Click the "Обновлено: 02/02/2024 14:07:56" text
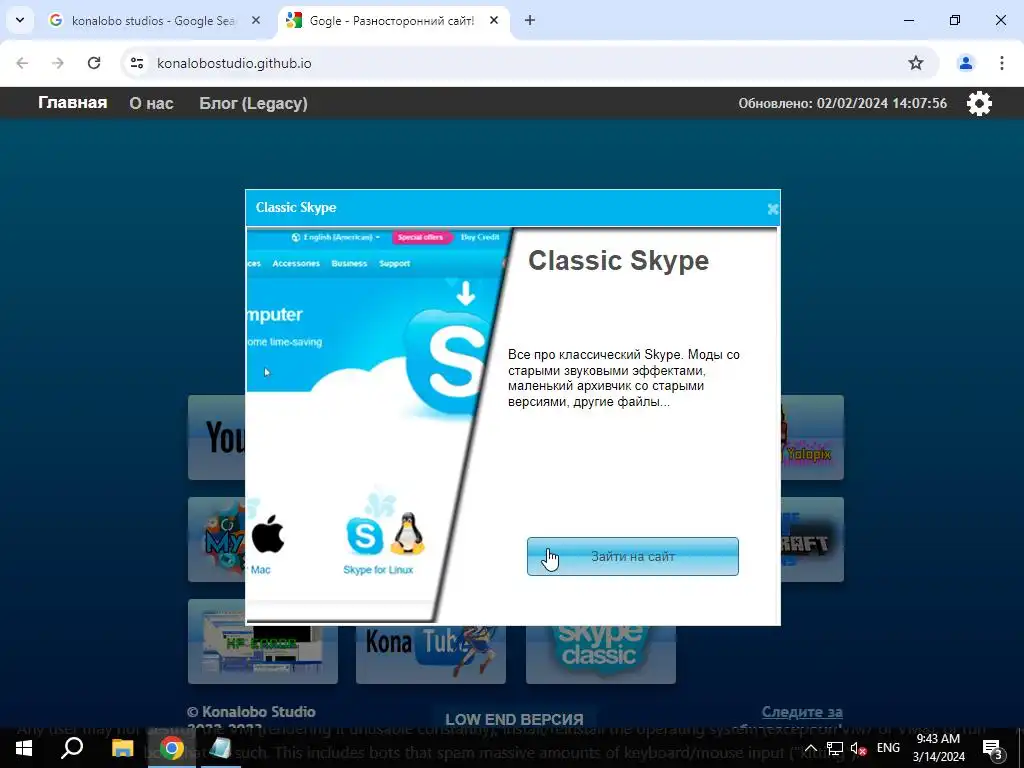The image size is (1024, 768). [x=842, y=103]
